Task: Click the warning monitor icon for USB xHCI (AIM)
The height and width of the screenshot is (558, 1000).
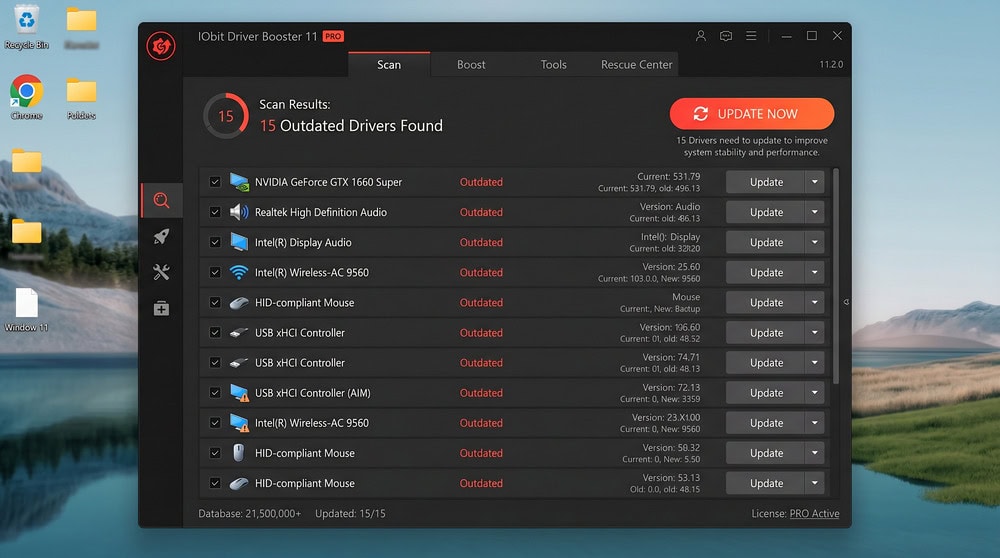Action: 239,393
